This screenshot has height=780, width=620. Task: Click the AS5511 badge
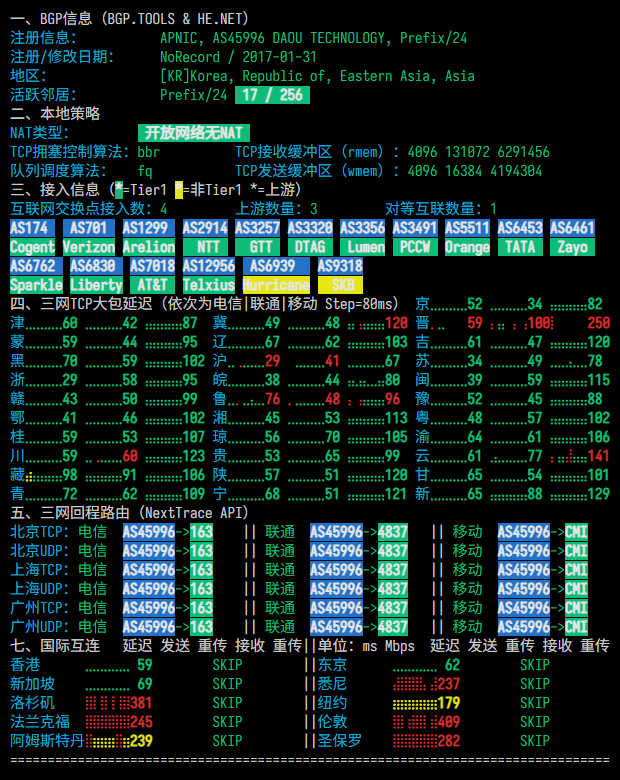[467, 228]
